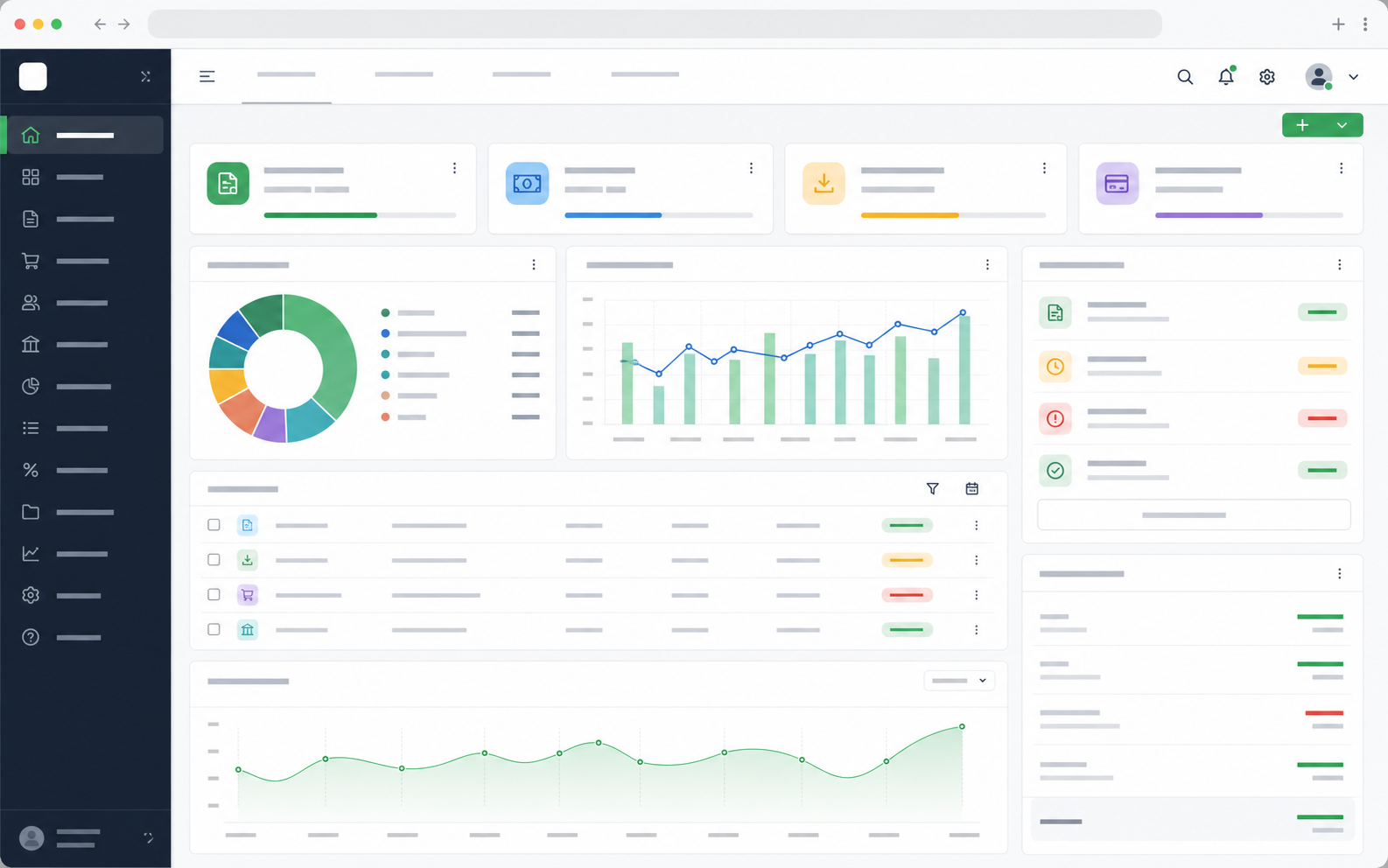Select the four-squares grid icon in sidebar
This screenshot has height=868, width=1388.
point(31,177)
